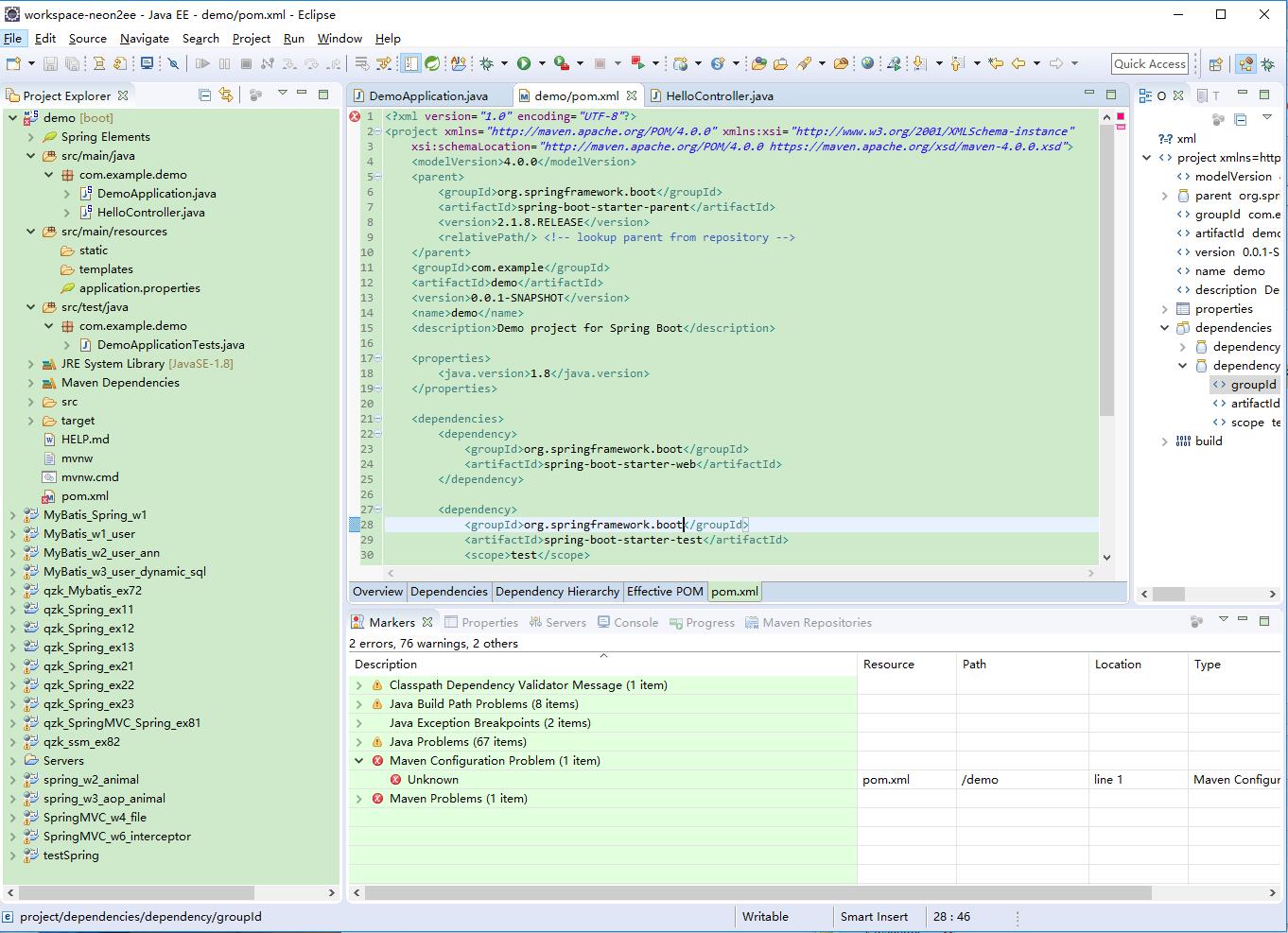Click the Quick Access search field
The width and height of the screenshot is (1288, 933).
[x=1150, y=63]
